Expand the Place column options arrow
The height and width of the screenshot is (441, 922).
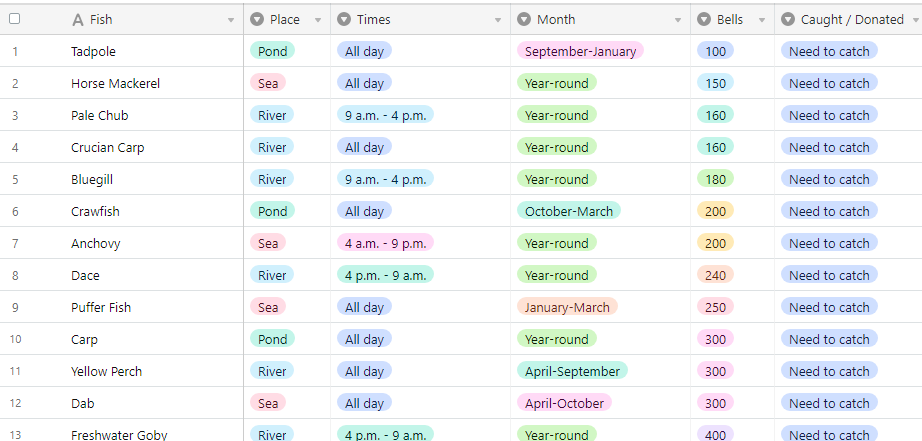(x=318, y=20)
